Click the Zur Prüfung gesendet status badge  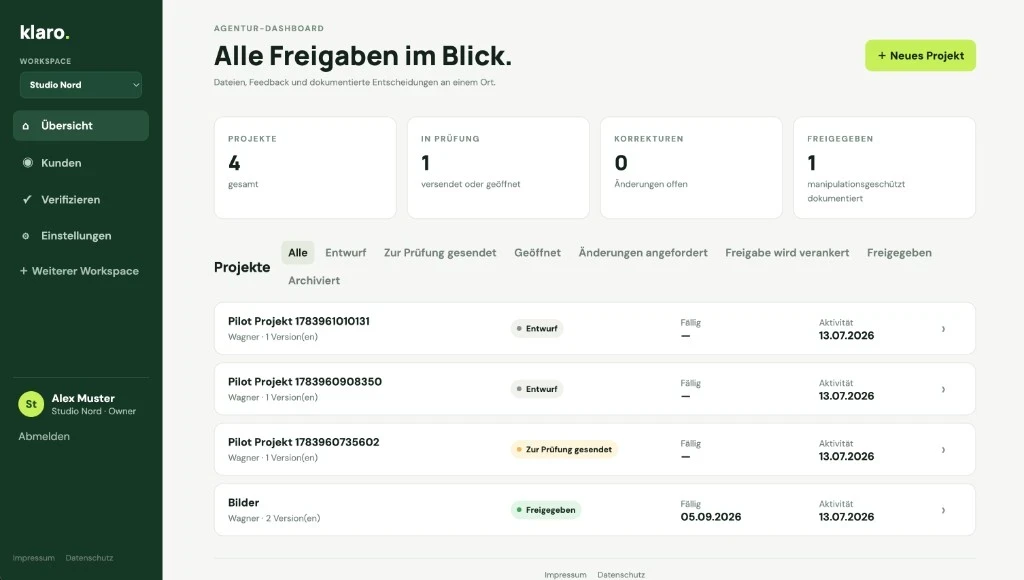click(x=564, y=449)
